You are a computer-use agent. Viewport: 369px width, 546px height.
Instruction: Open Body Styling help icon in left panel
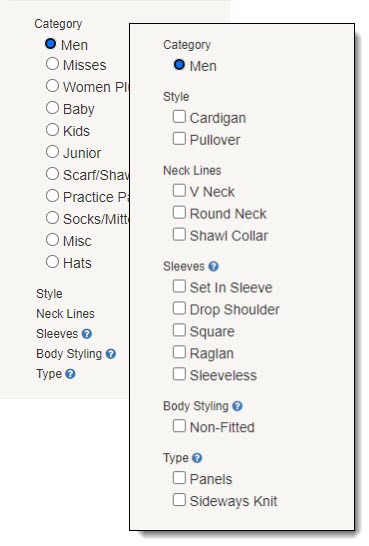[111, 354]
